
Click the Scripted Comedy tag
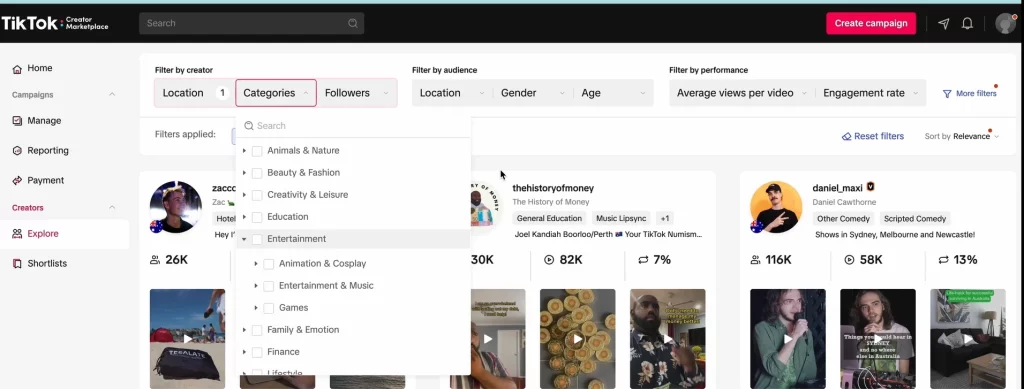pyautogui.click(x=915, y=219)
